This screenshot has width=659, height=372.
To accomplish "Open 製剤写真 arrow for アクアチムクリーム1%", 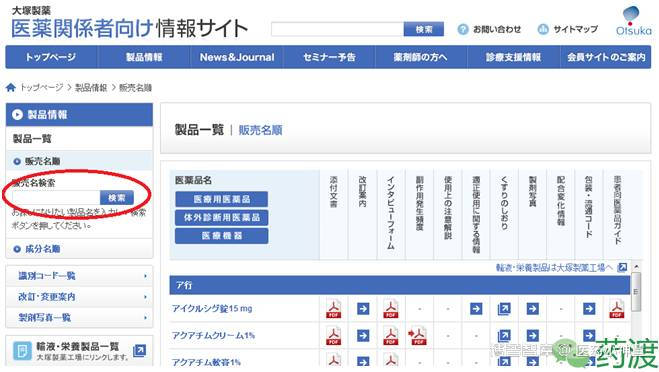I will [532, 336].
